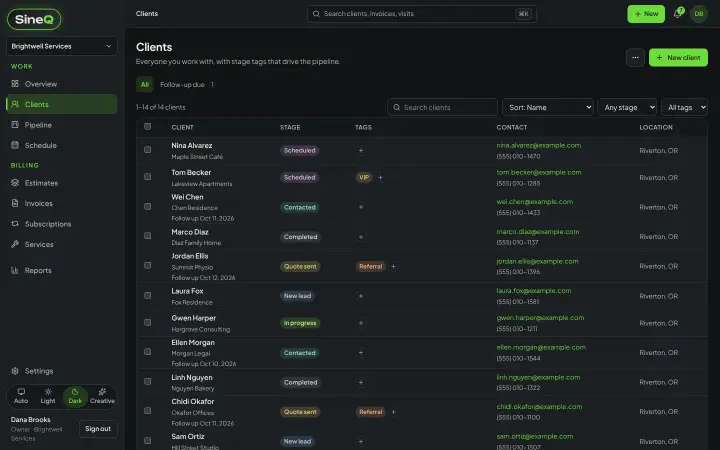Switch to the Follow-up due tab

click(187, 84)
